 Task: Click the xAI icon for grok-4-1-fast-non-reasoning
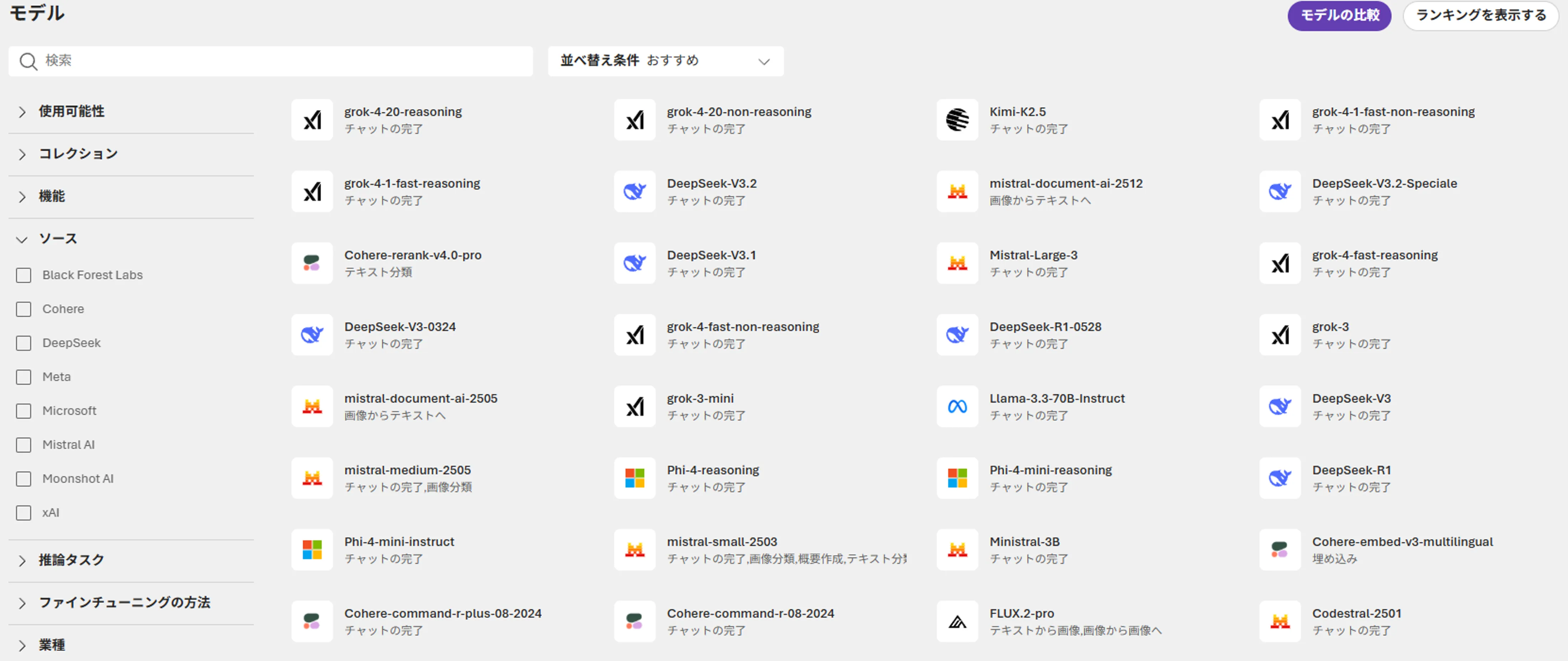1279,120
